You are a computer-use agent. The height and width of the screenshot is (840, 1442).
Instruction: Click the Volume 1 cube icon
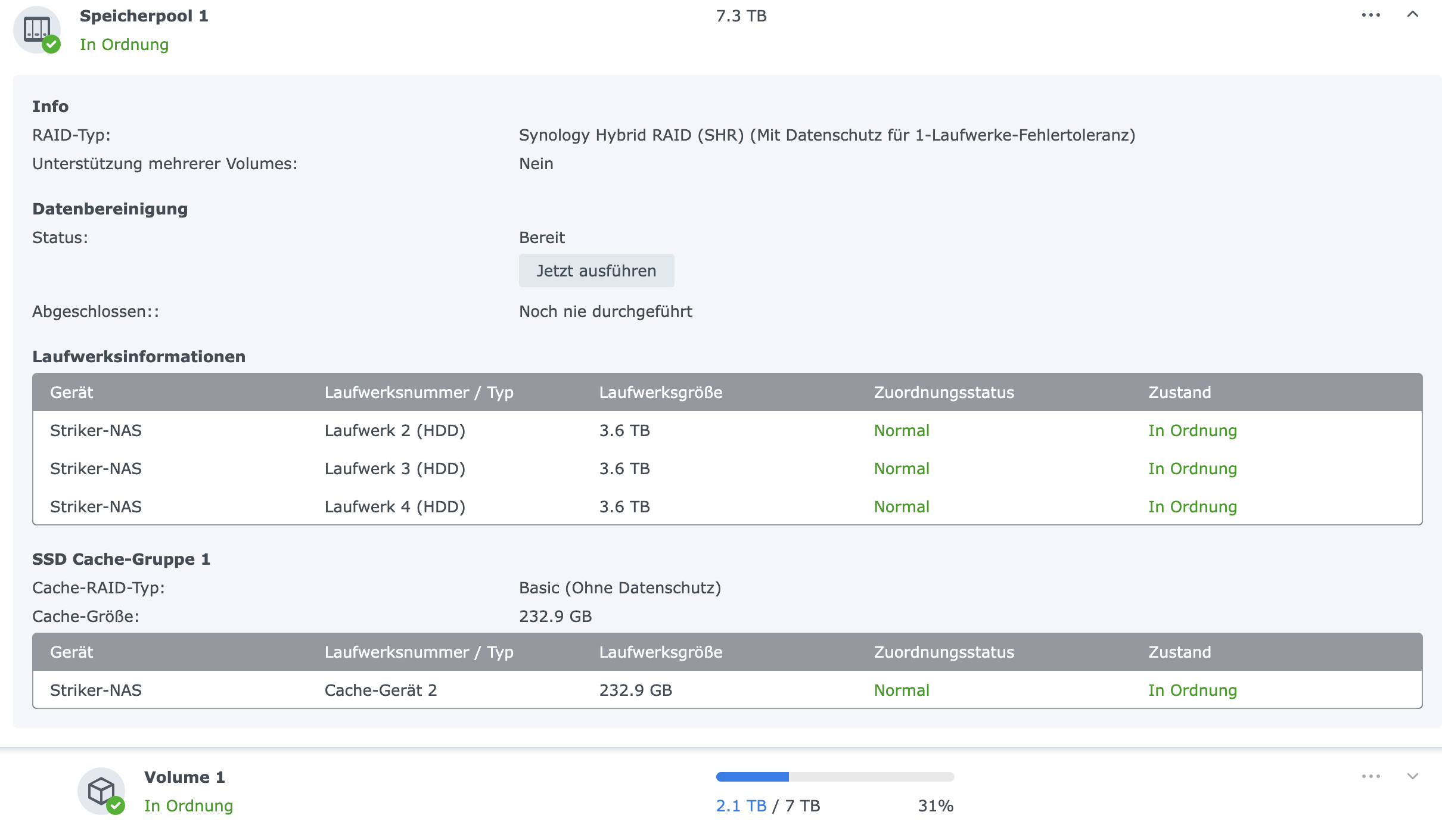tap(101, 791)
